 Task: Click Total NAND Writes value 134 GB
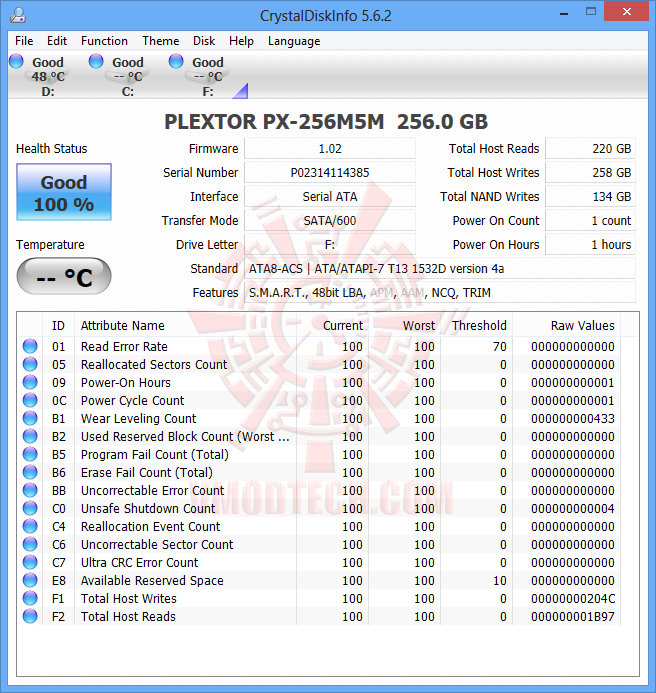click(x=591, y=196)
